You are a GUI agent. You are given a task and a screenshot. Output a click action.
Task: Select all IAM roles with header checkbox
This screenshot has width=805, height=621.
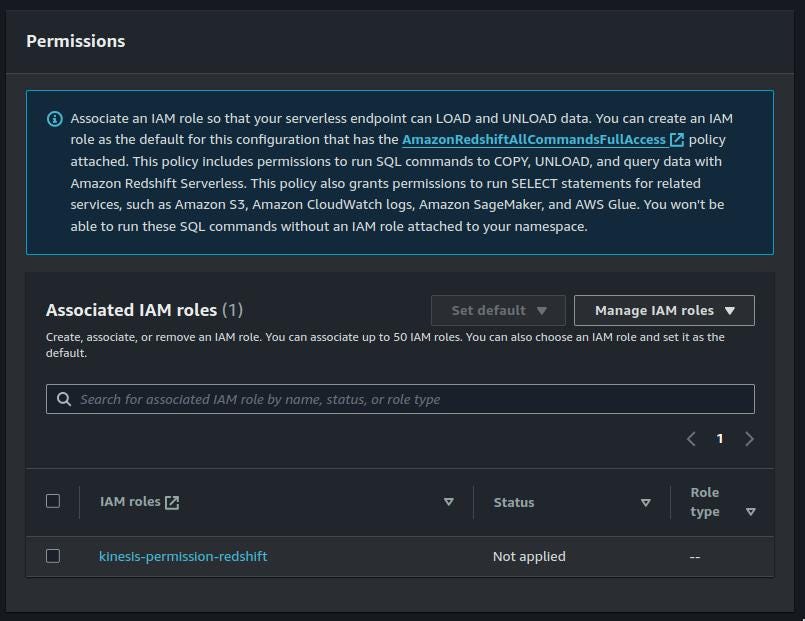click(x=53, y=501)
